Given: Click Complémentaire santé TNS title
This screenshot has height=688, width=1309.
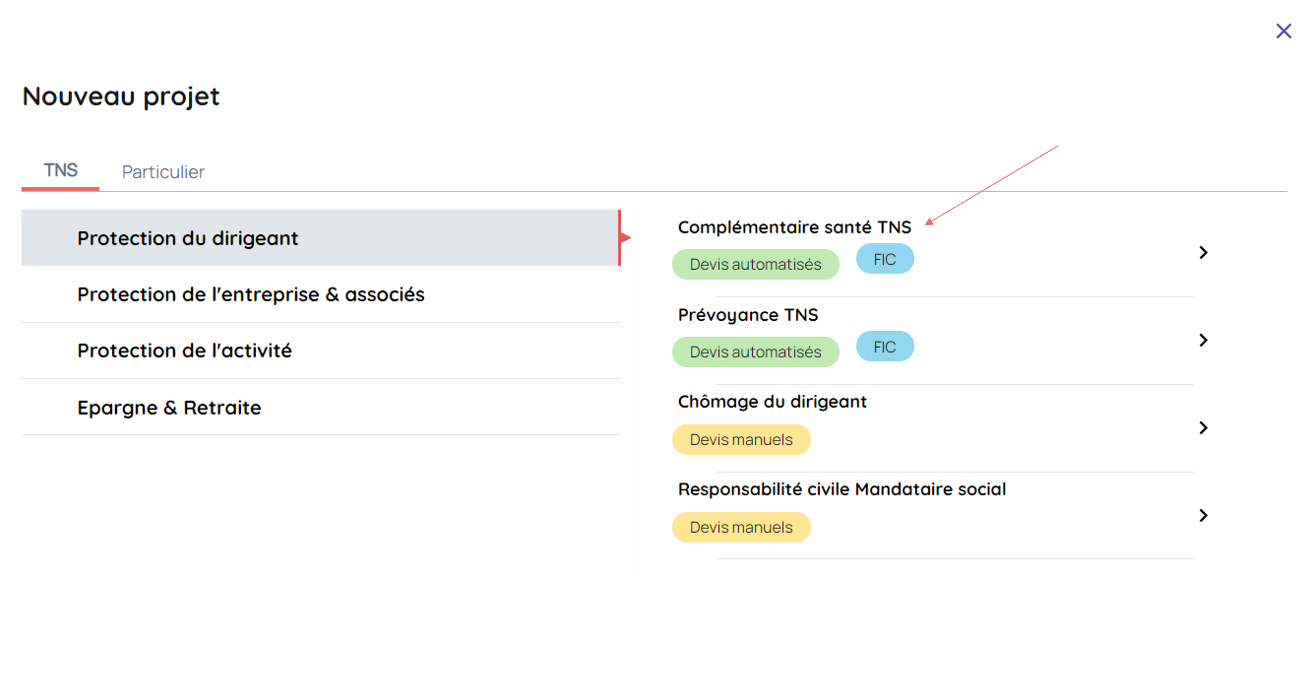Looking at the screenshot, I should point(794,227).
